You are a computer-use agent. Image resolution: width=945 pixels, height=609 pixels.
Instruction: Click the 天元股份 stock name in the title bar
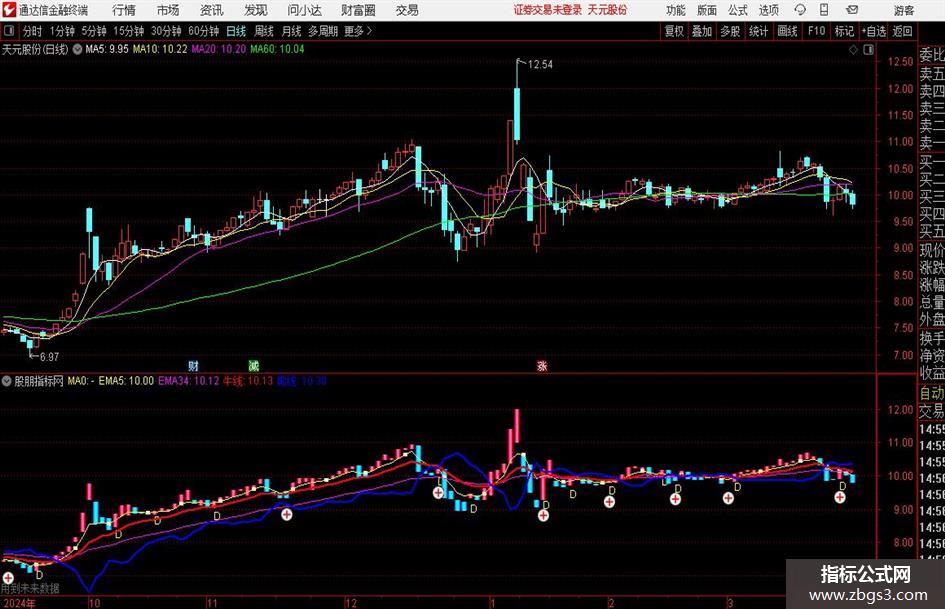click(x=608, y=10)
